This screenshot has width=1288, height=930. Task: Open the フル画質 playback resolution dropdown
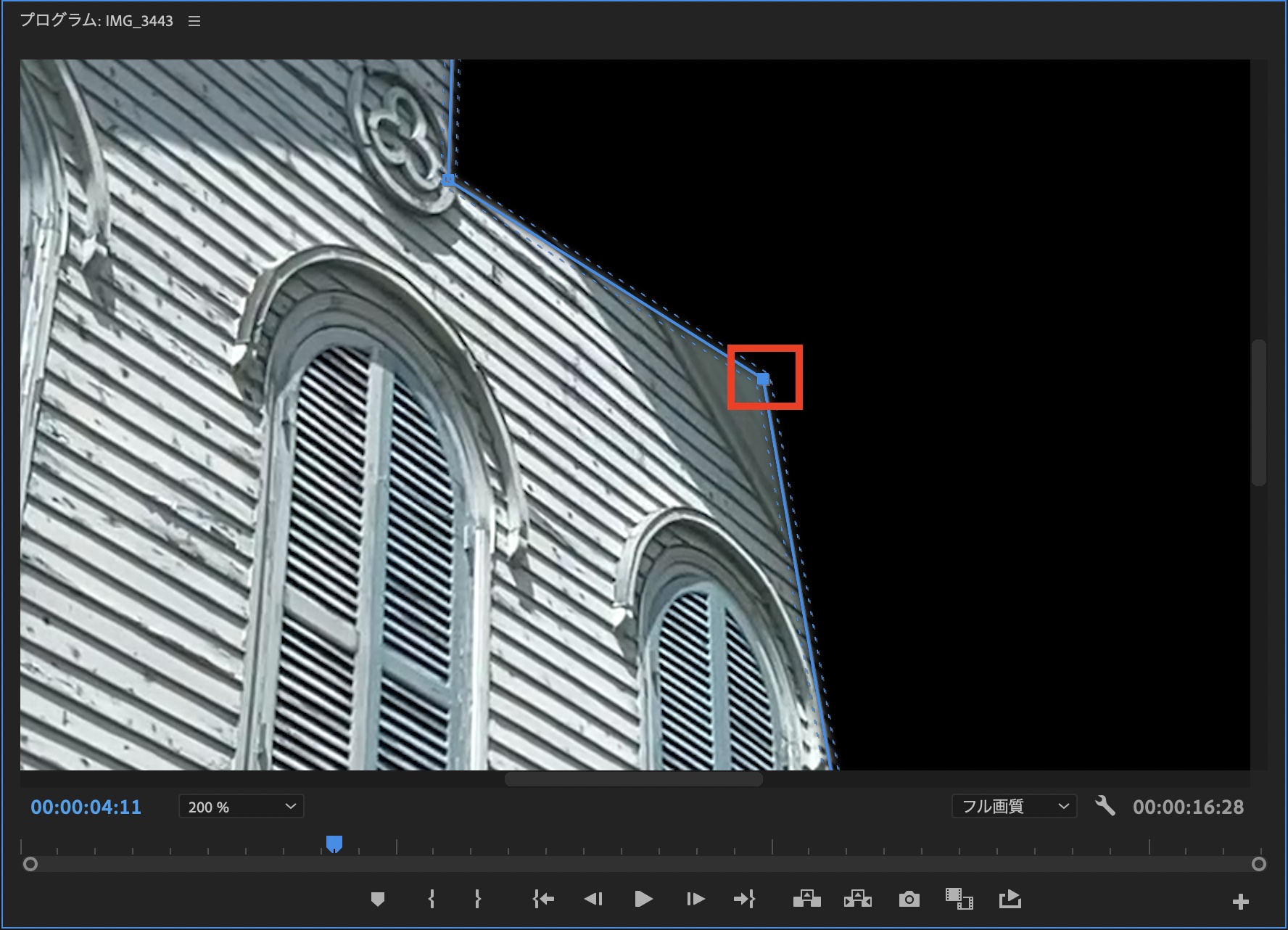(1014, 807)
